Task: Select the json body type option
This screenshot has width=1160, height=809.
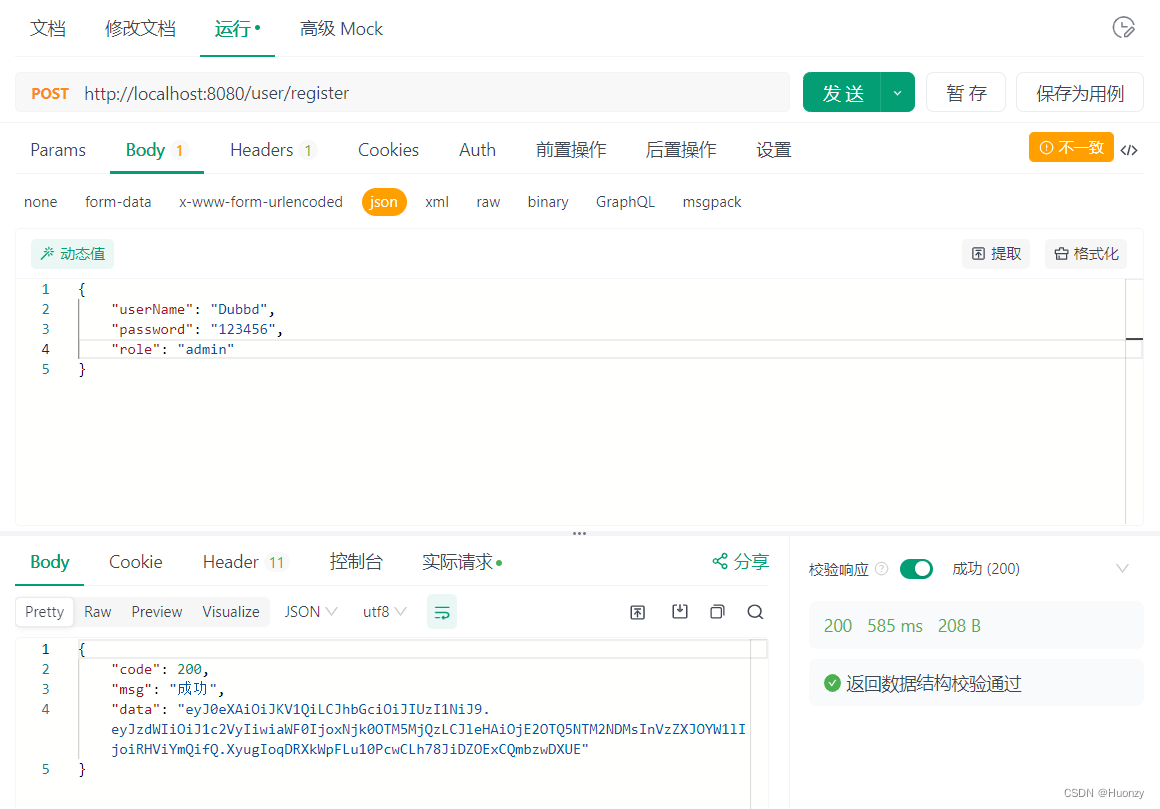Action: 384,201
